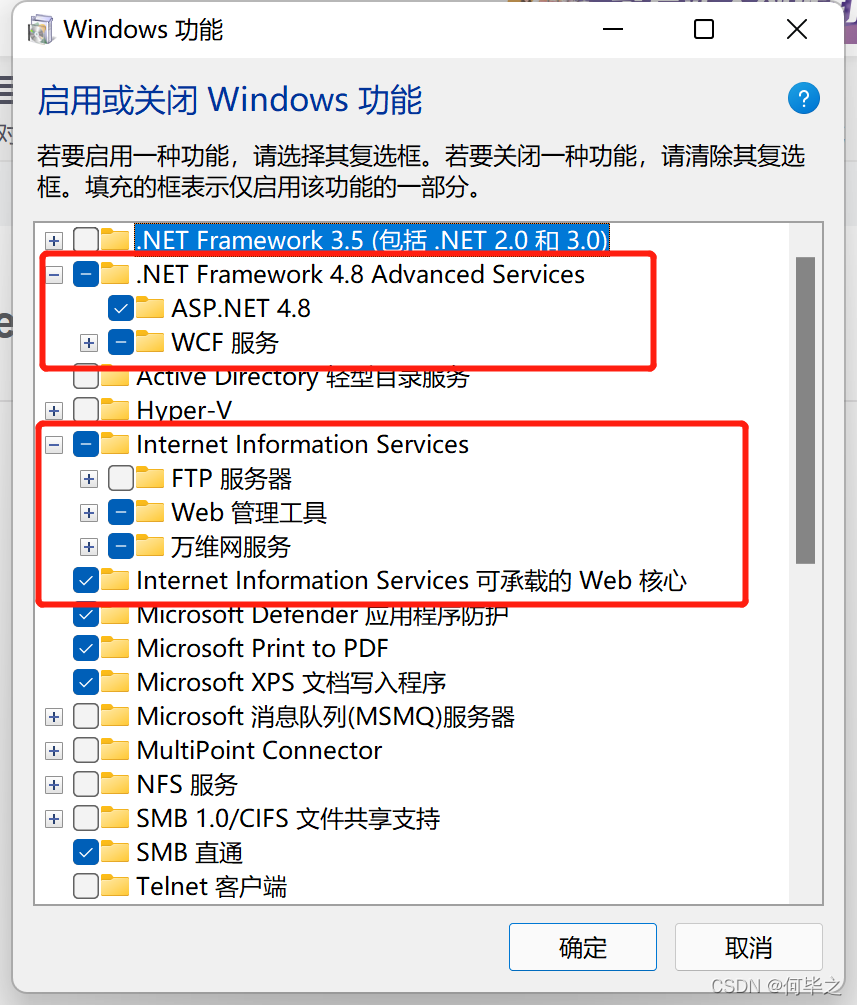The width and height of the screenshot is (857, 1005).
Task: Click the 取消 button
Action: (x=749, y=947)
